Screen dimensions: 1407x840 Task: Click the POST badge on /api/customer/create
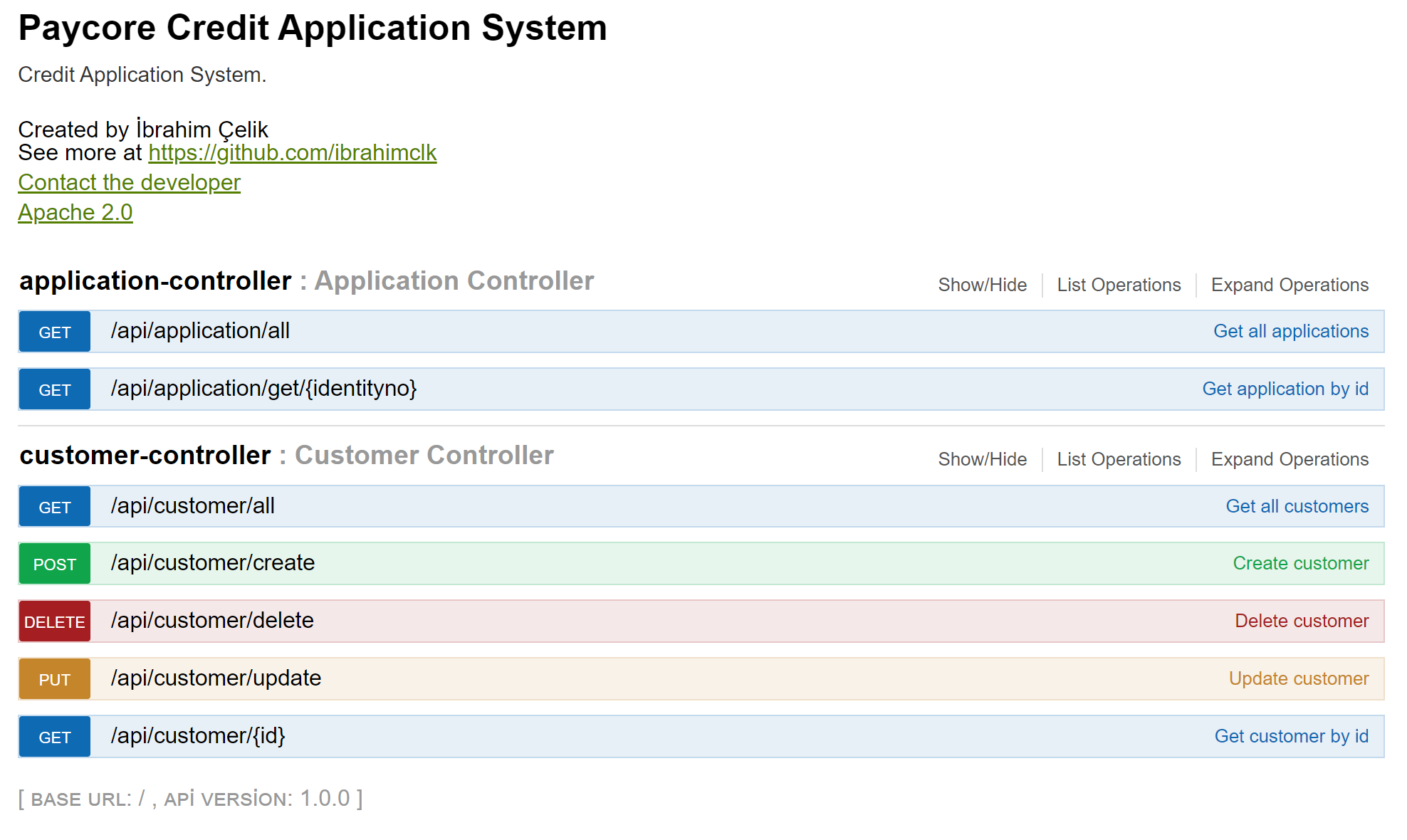pos(54,563)
